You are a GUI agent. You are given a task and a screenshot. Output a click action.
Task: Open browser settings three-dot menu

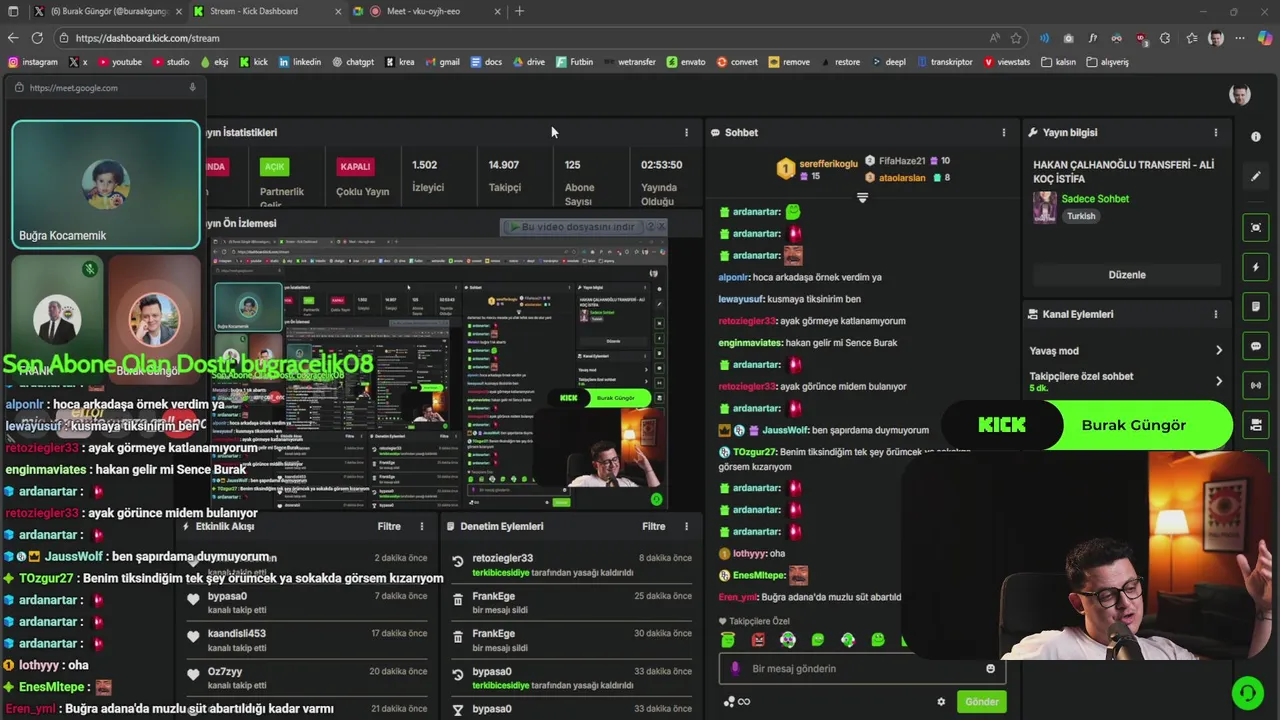(1240, 38)
